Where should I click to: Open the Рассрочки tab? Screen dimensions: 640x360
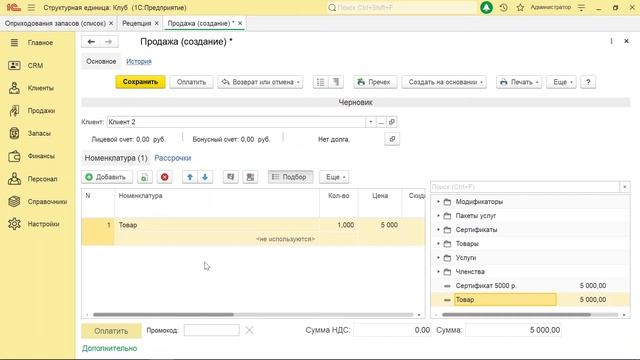coord(173,158)
